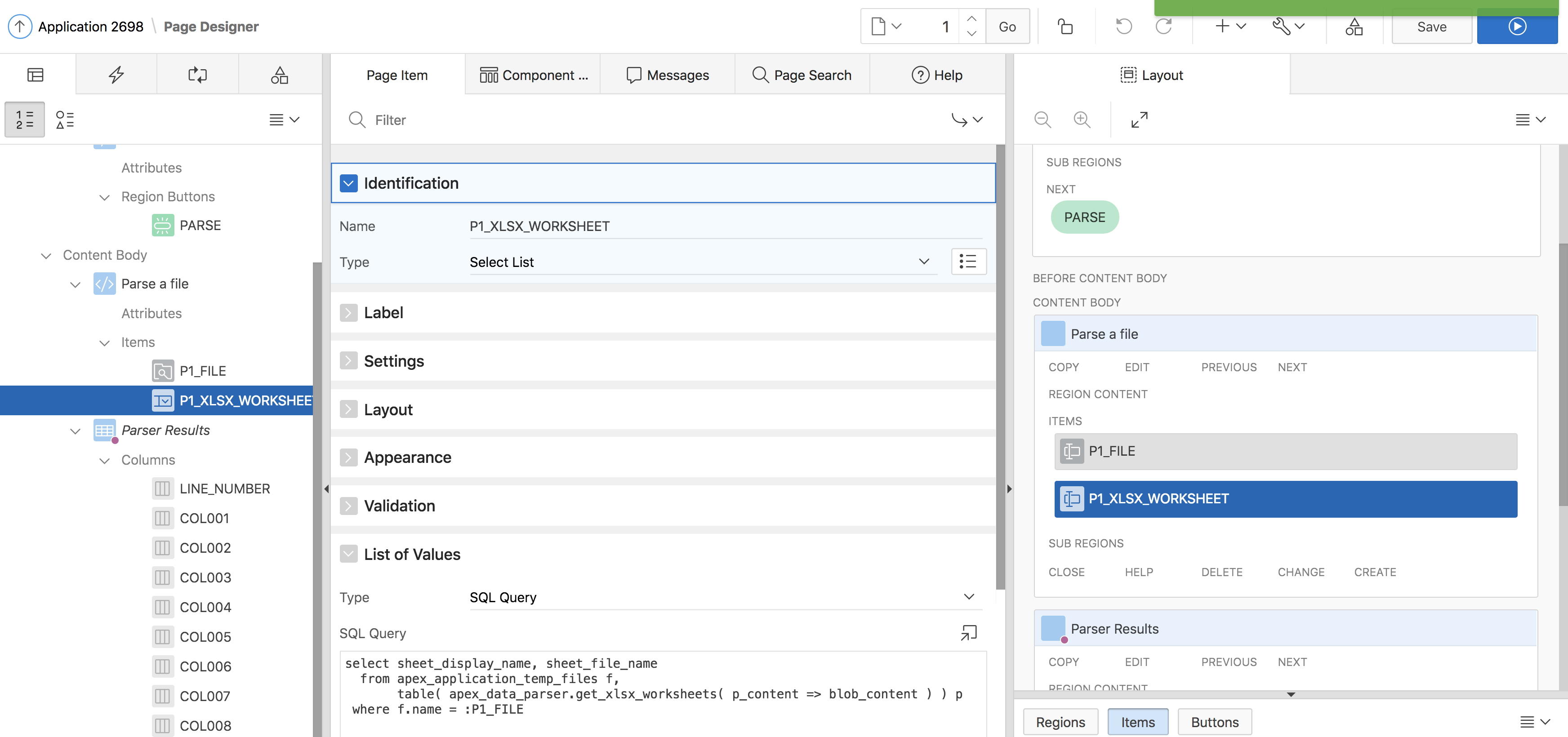Collapse the Parser Results tree node
Viewport: 1568px width, 737px height.
tap(76, 431)
